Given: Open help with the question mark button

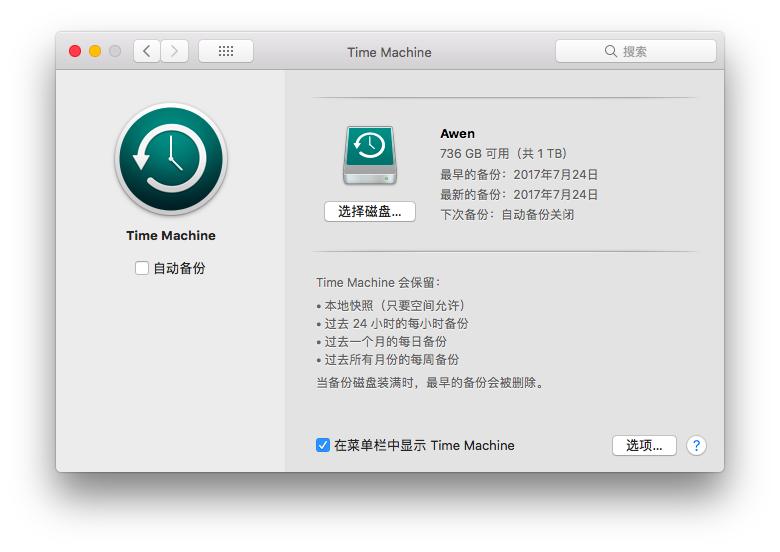Looking at the screenshot, I should 696,445.
